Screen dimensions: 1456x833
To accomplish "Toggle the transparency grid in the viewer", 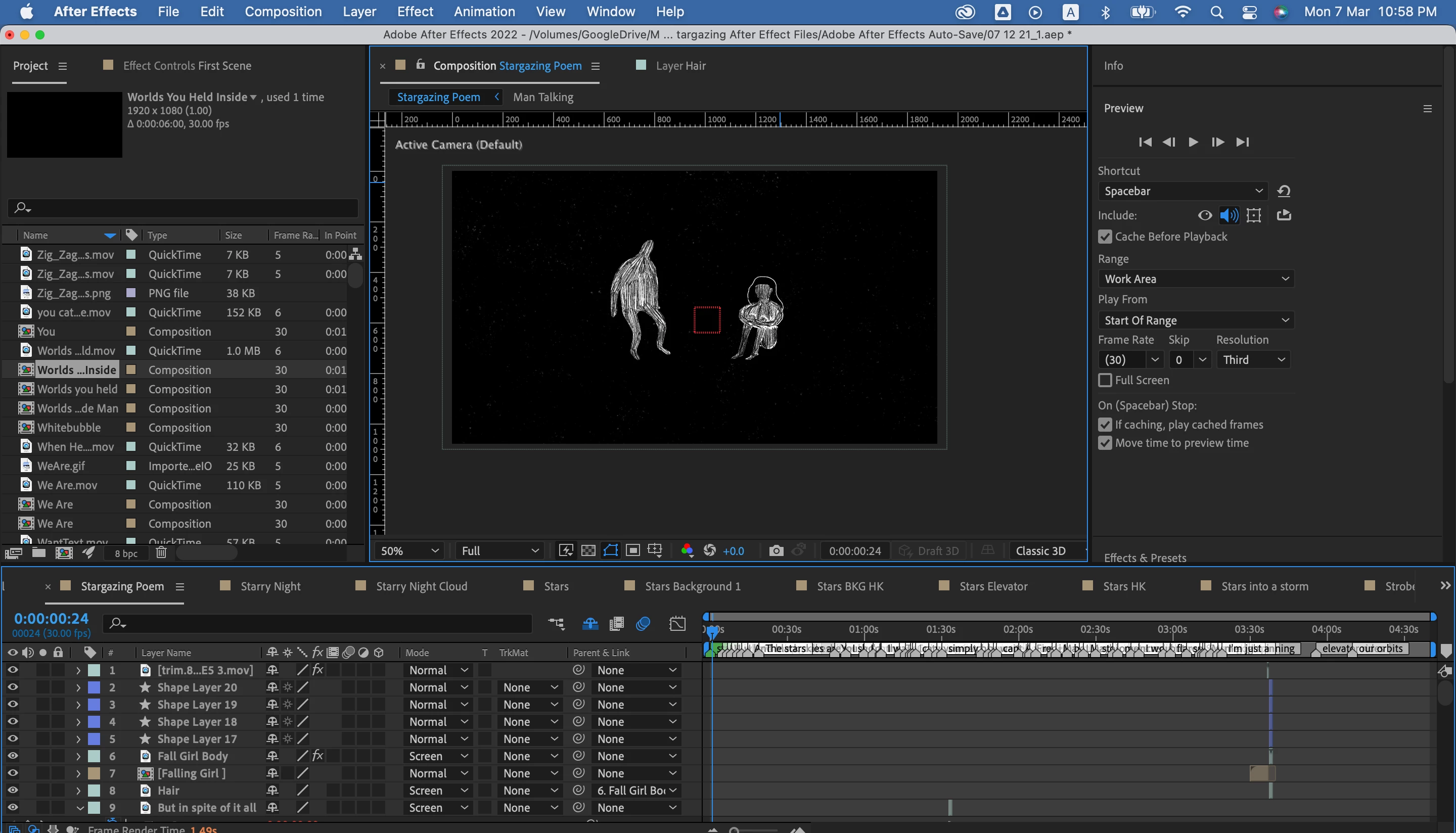I will tap(588, 550).
